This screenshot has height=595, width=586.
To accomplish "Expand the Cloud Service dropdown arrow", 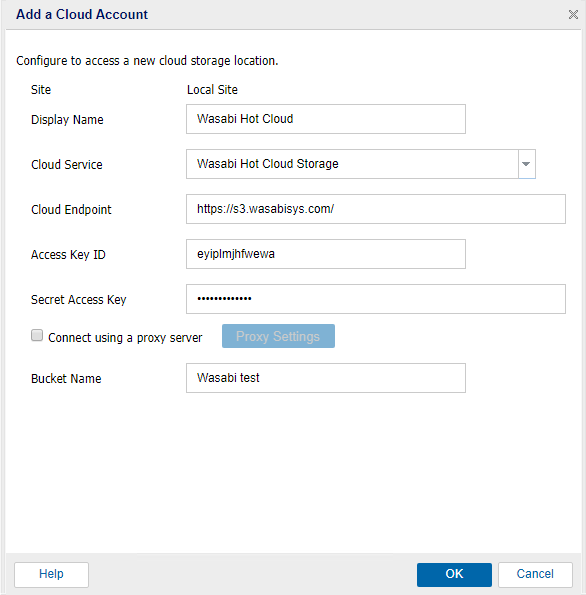I will (x=527, y=164).
